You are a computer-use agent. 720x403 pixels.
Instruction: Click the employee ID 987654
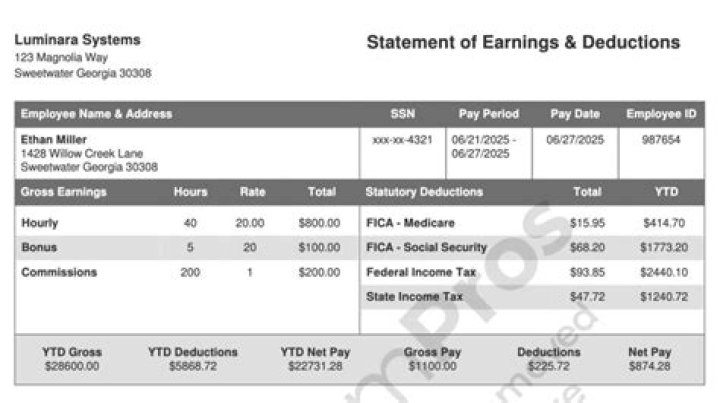pyautogui.click(x=660, y=139)
